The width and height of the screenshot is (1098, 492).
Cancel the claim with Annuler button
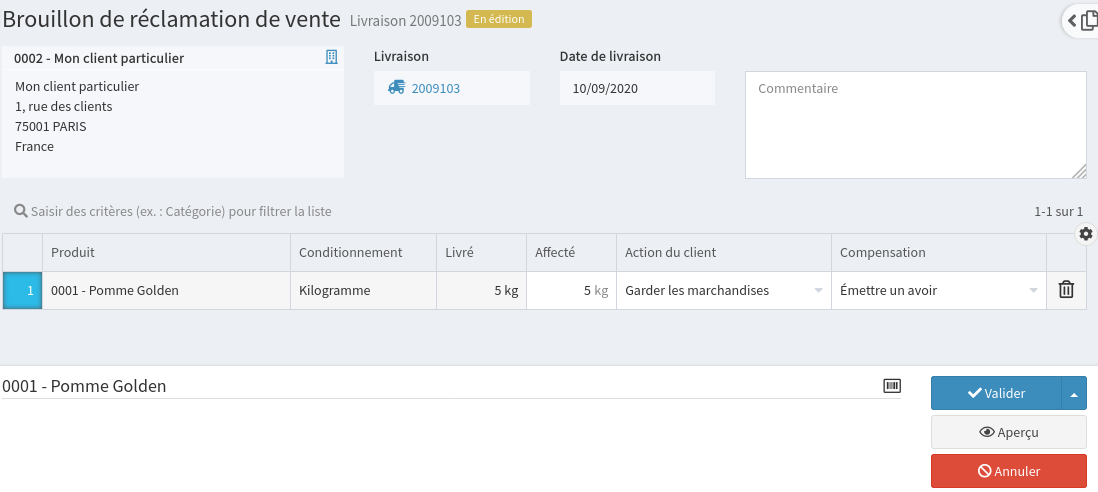click(1008, 471)
